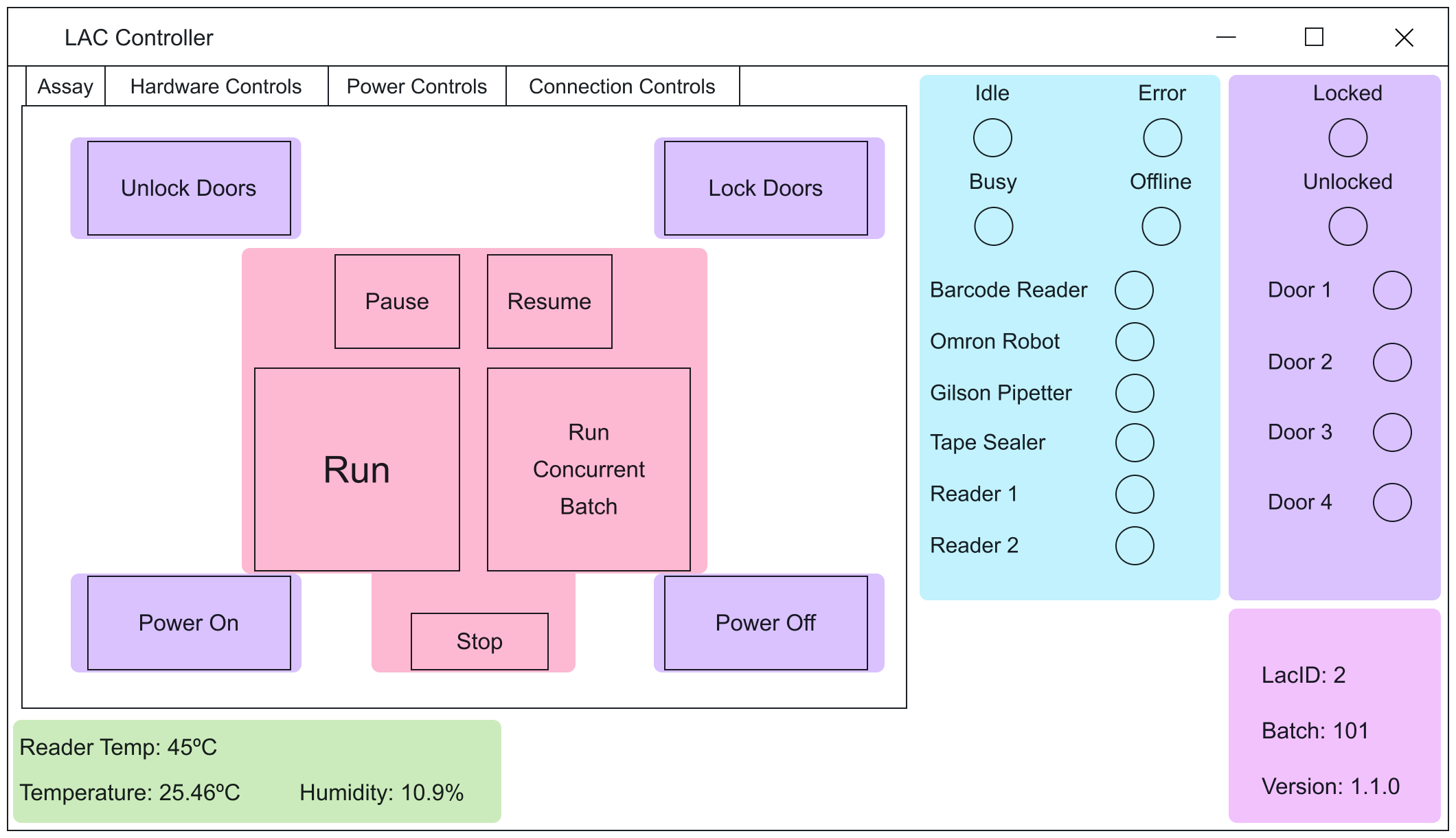Click the Barcode Reader status light
Screen dimensions: 1456x838
point(1134,290)
